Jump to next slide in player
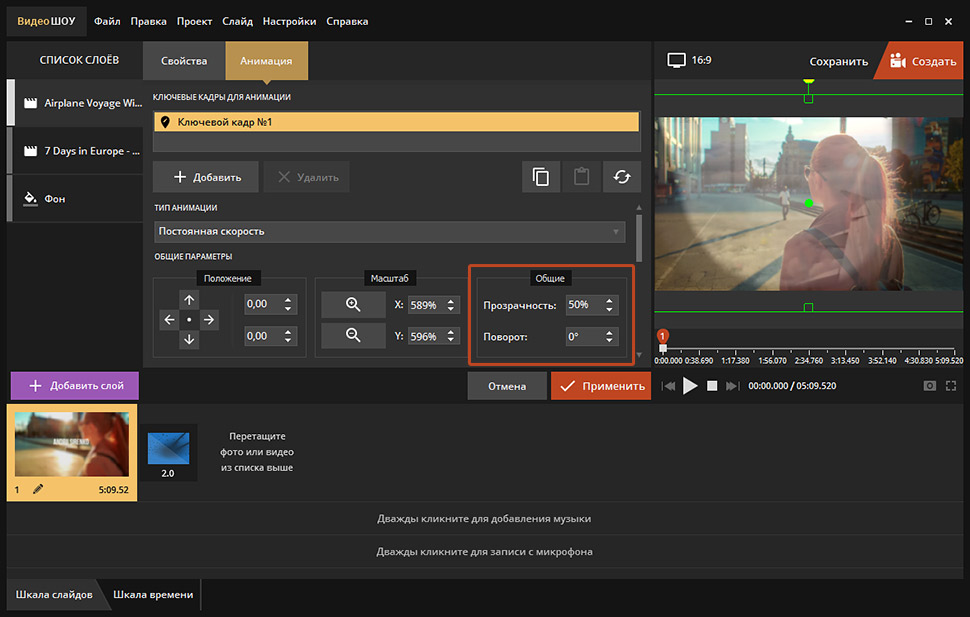970x617 pixels. 732,386
